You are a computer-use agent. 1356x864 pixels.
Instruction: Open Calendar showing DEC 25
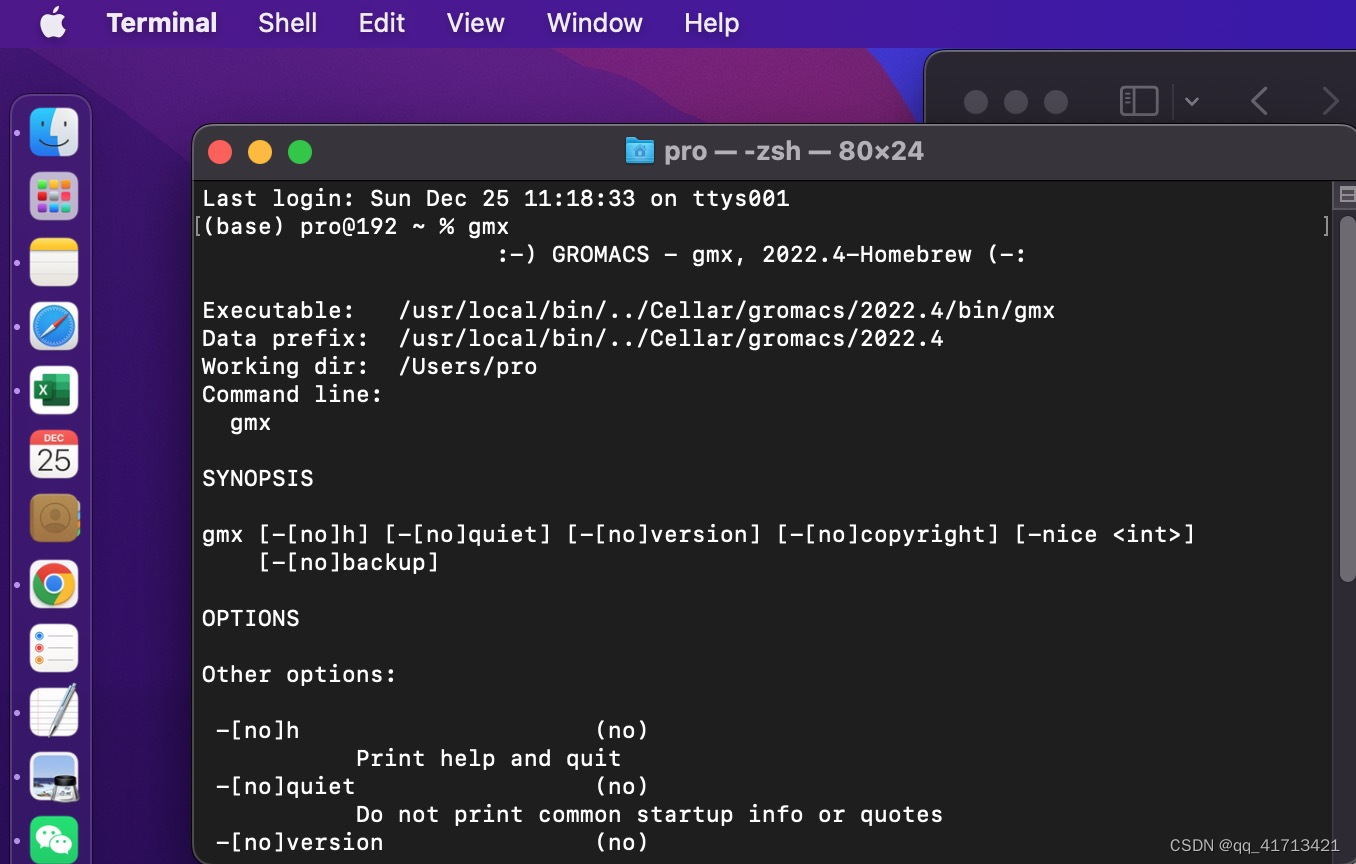[54, 454]
